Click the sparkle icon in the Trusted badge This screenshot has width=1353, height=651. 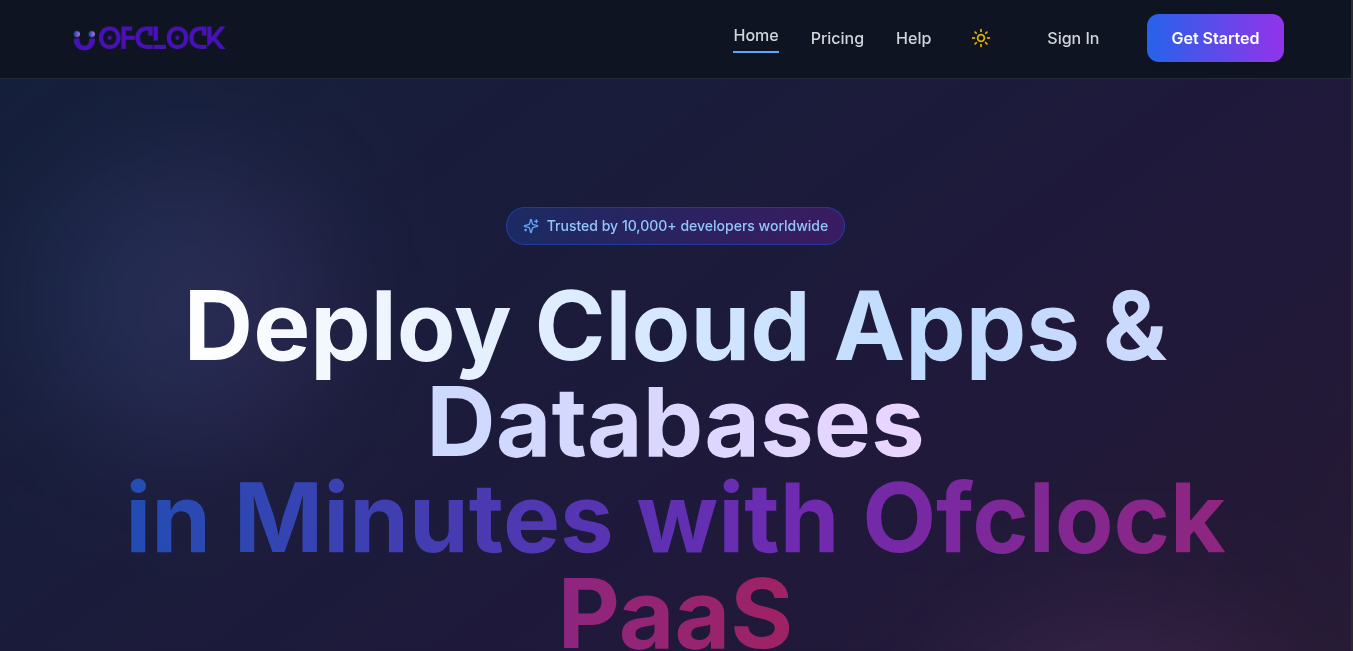pos(531,226)
